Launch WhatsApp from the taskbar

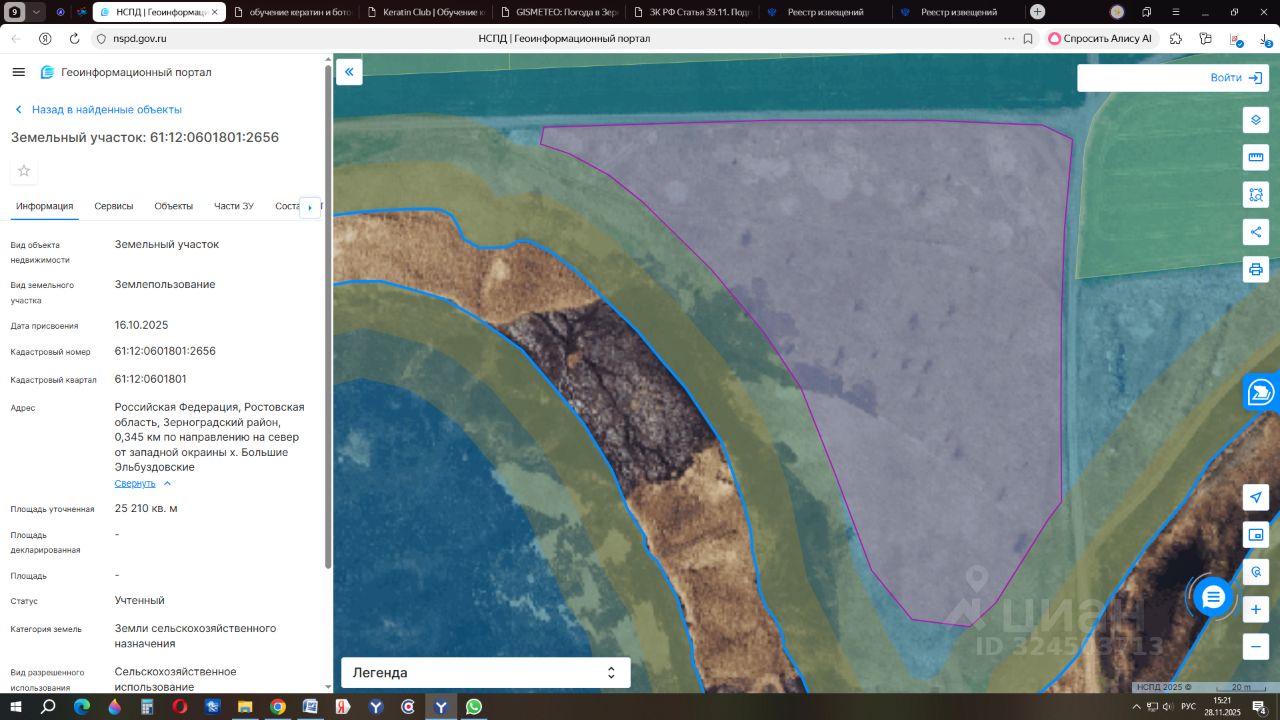pos(473,707)
